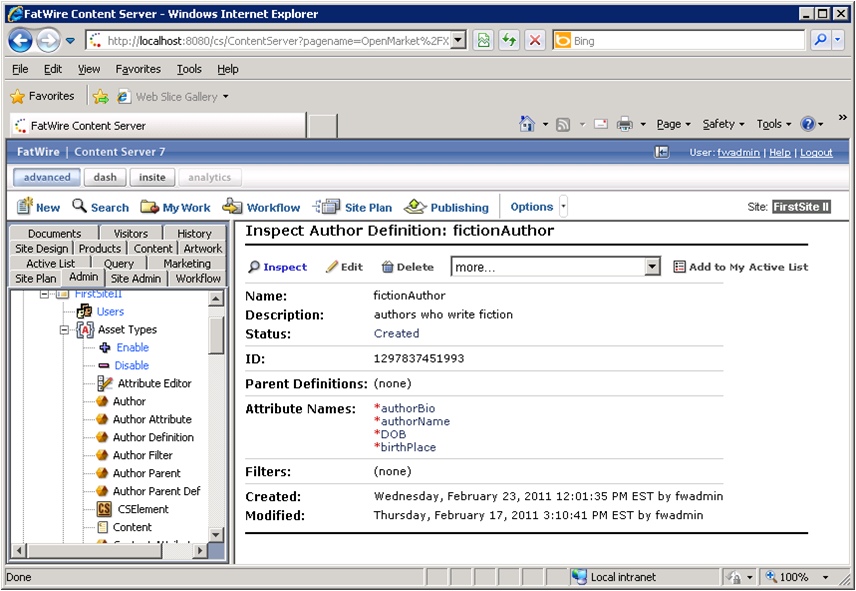Image resolution: width=856 pixels, height=591 pixels.
Task: Select the Author Parent Def tree item
Action: tap(157, 491)
